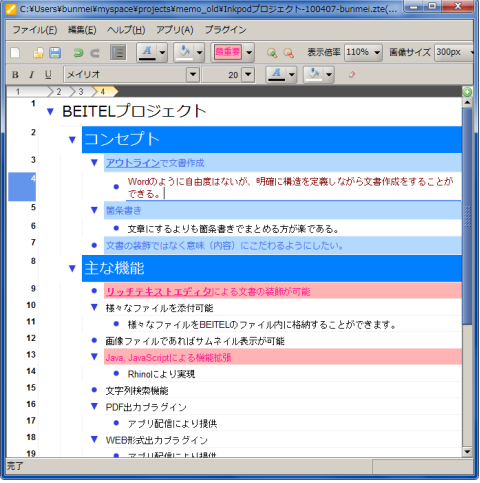Select the Rhinoにより実現 row

(x=294, y=374)
